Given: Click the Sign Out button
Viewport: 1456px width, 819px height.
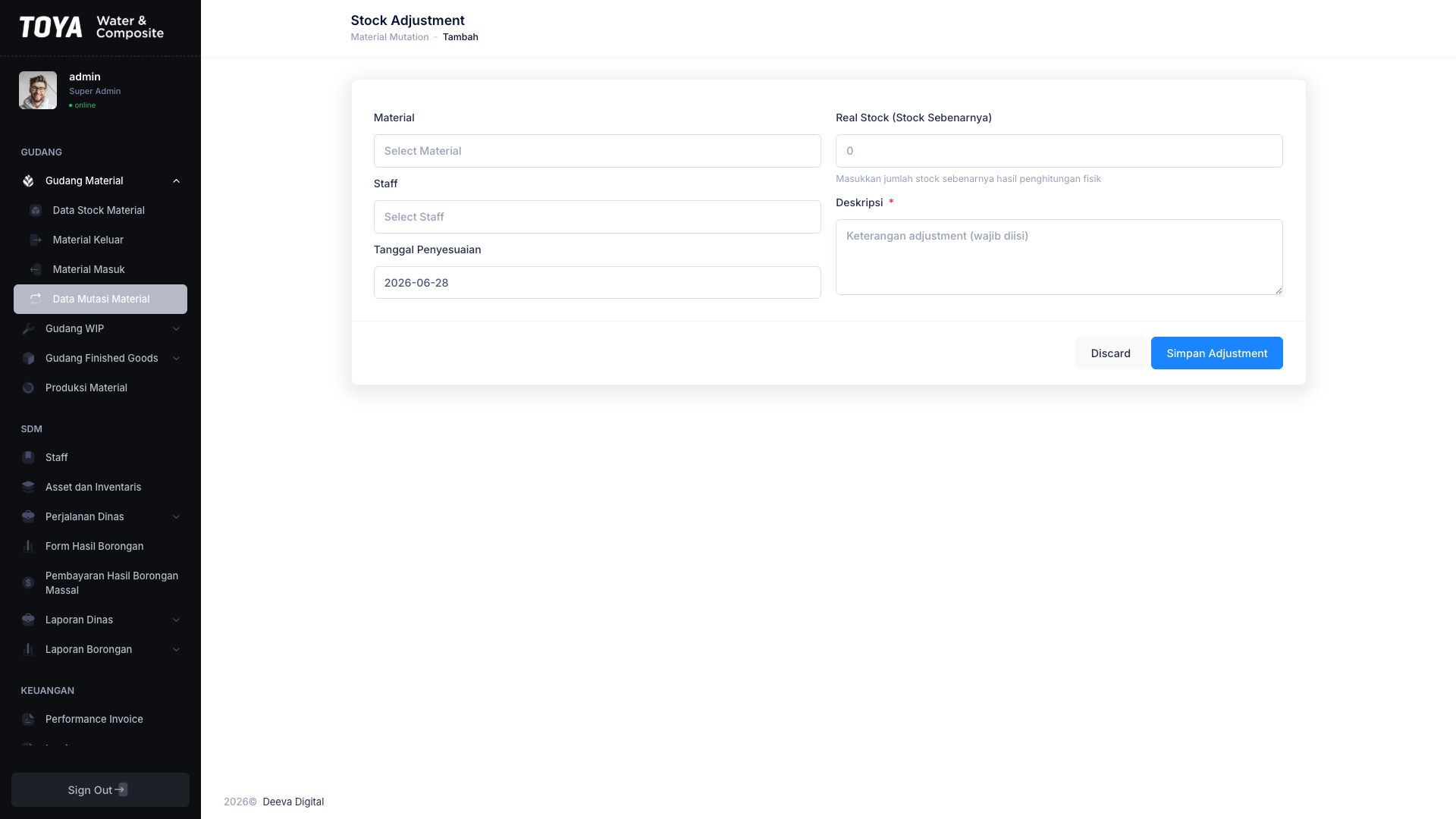Looking at the screenshot, I should pyautogui.click(x=100, y=790).
